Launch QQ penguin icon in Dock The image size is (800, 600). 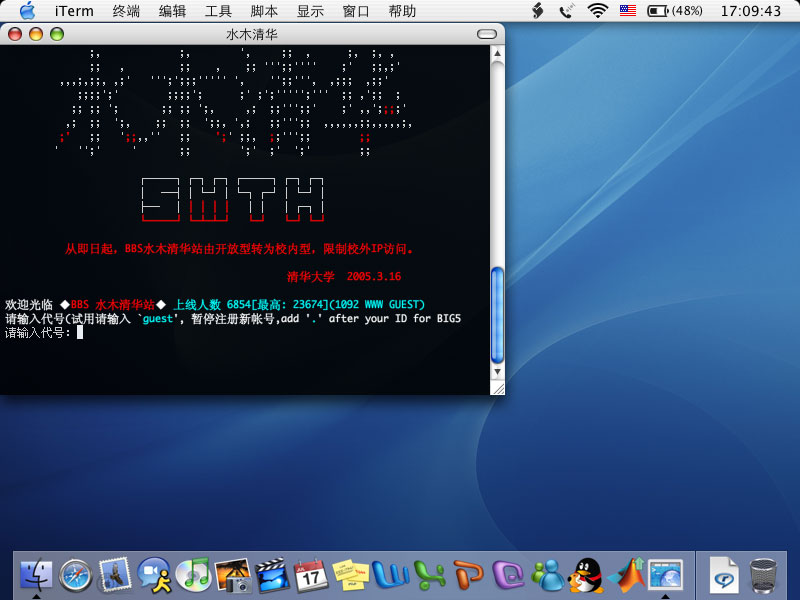587,576
